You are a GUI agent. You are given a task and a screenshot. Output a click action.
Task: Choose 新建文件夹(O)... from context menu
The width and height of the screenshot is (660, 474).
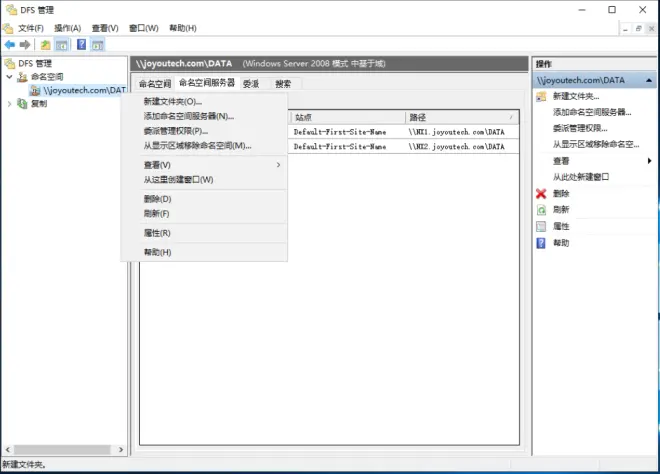tap(204, 101)
